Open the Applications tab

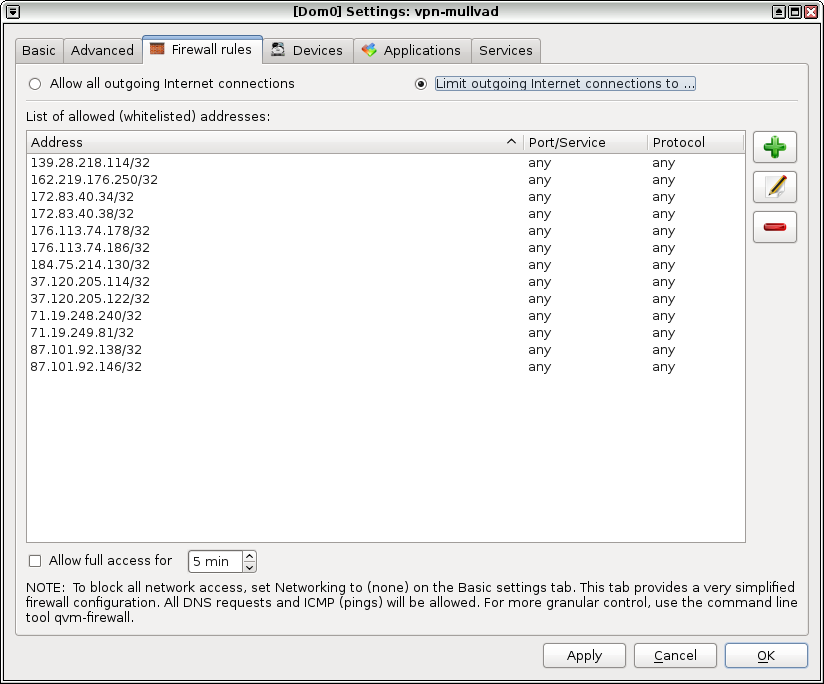[411, 50]
